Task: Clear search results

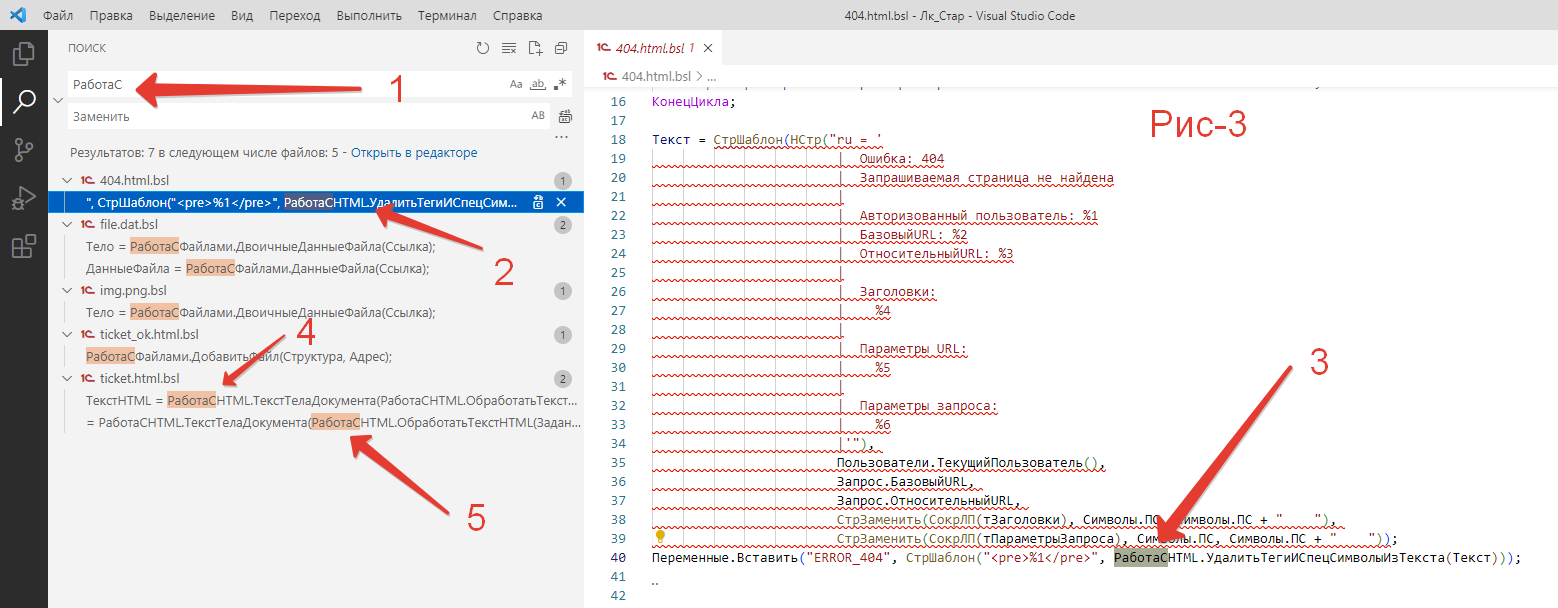Action: [x=509, y=48]
